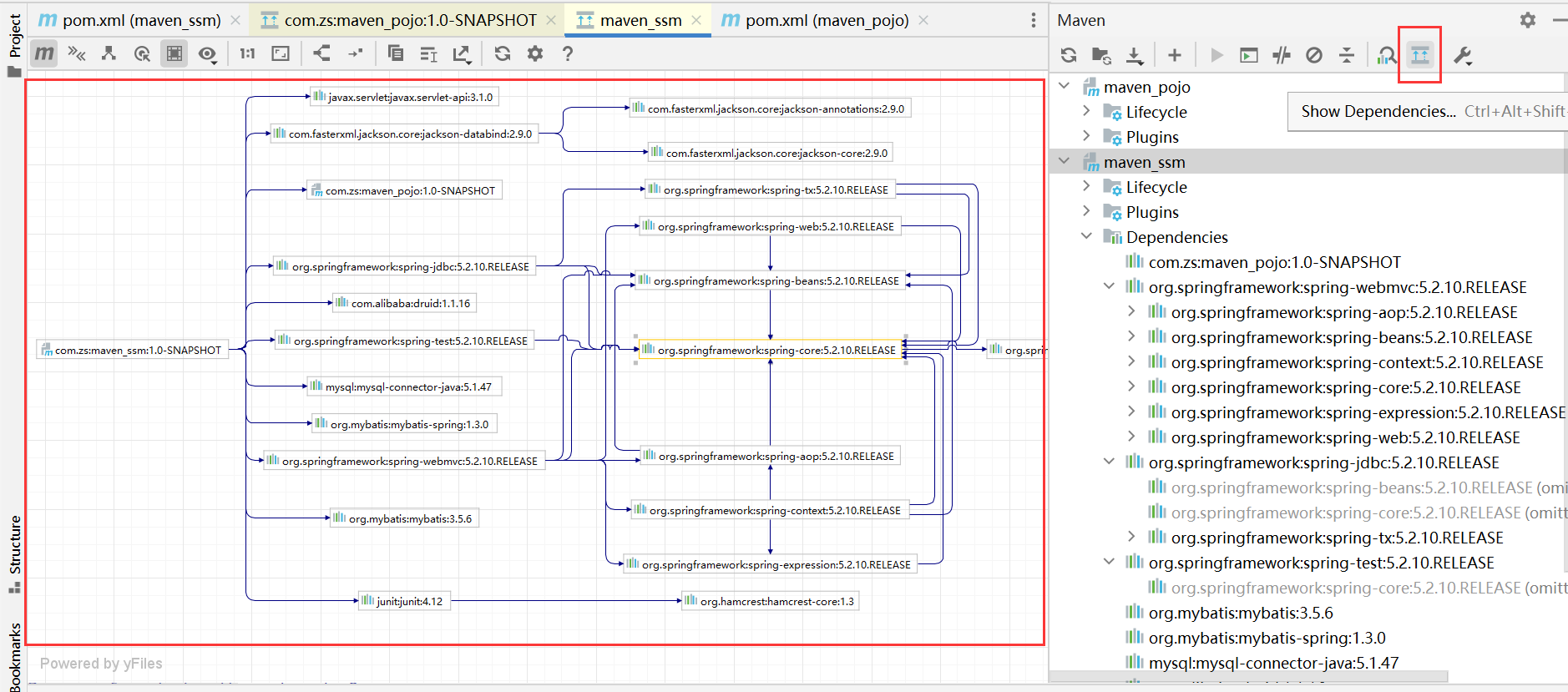
Task: Click the Show Dependencies diagram icon
Action: click(x=1420, y=55)
